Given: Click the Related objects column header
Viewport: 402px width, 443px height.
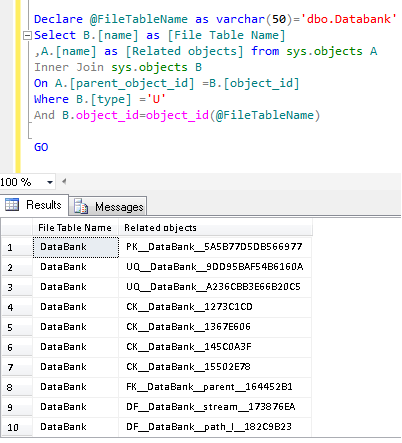Looking at the screenshot, I should point(215,228).
